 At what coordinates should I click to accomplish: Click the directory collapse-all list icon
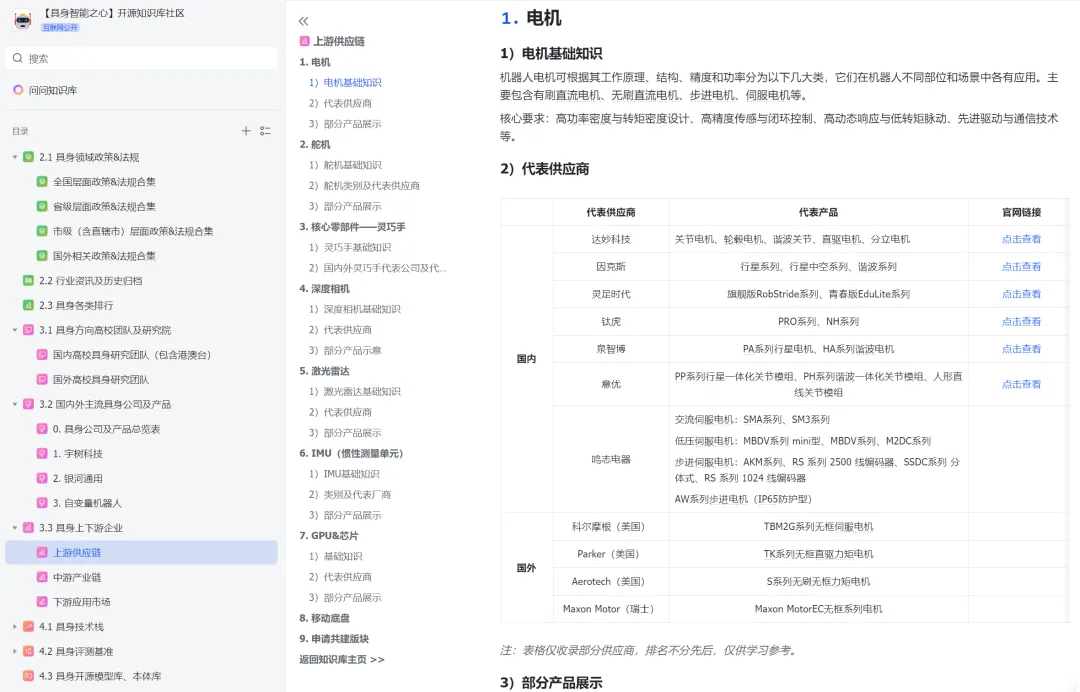click(x=265, y=131)
